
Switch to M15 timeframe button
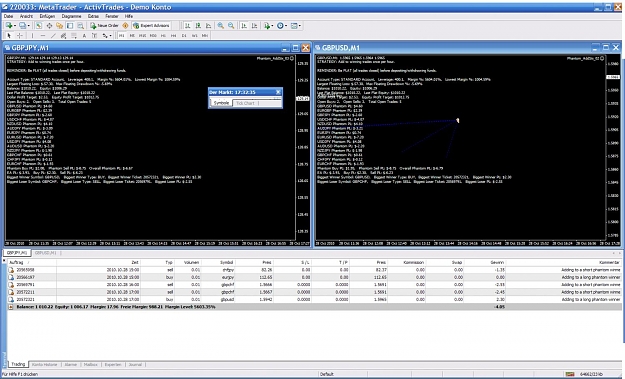pyautogui.click(x=142, y=35)
